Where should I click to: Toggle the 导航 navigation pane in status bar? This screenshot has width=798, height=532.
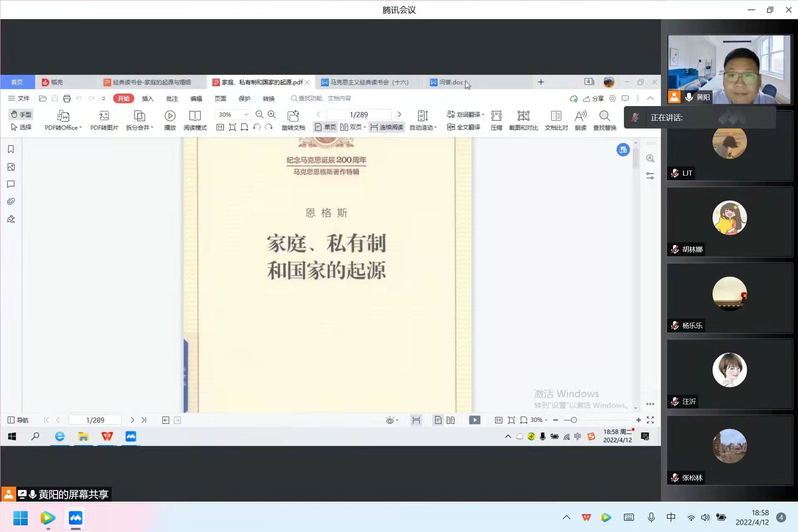(19, 420)
